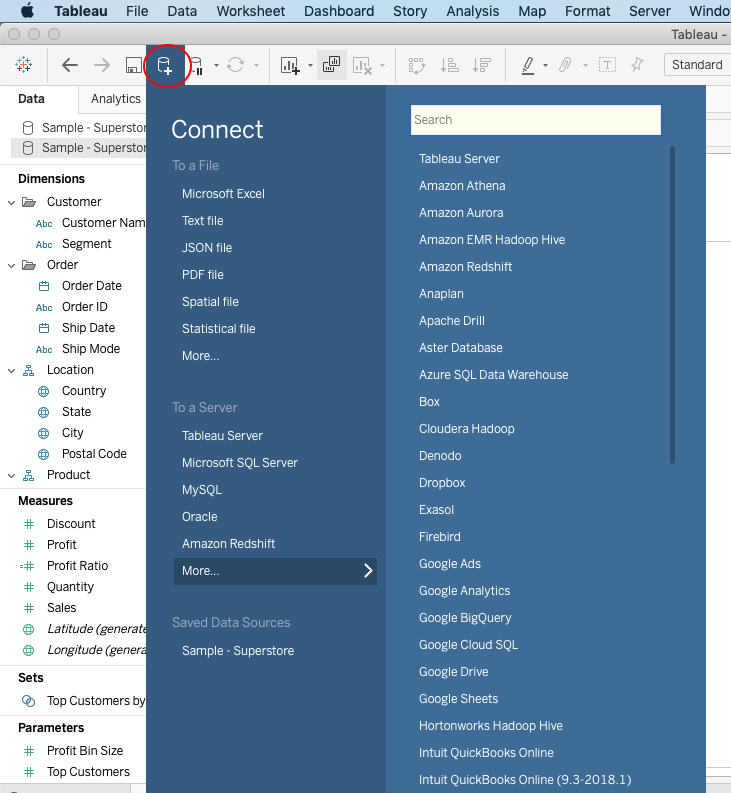Screen dimensions: 731x793
Task: Connect to MySQL server
Action: (x=202, y=490)
